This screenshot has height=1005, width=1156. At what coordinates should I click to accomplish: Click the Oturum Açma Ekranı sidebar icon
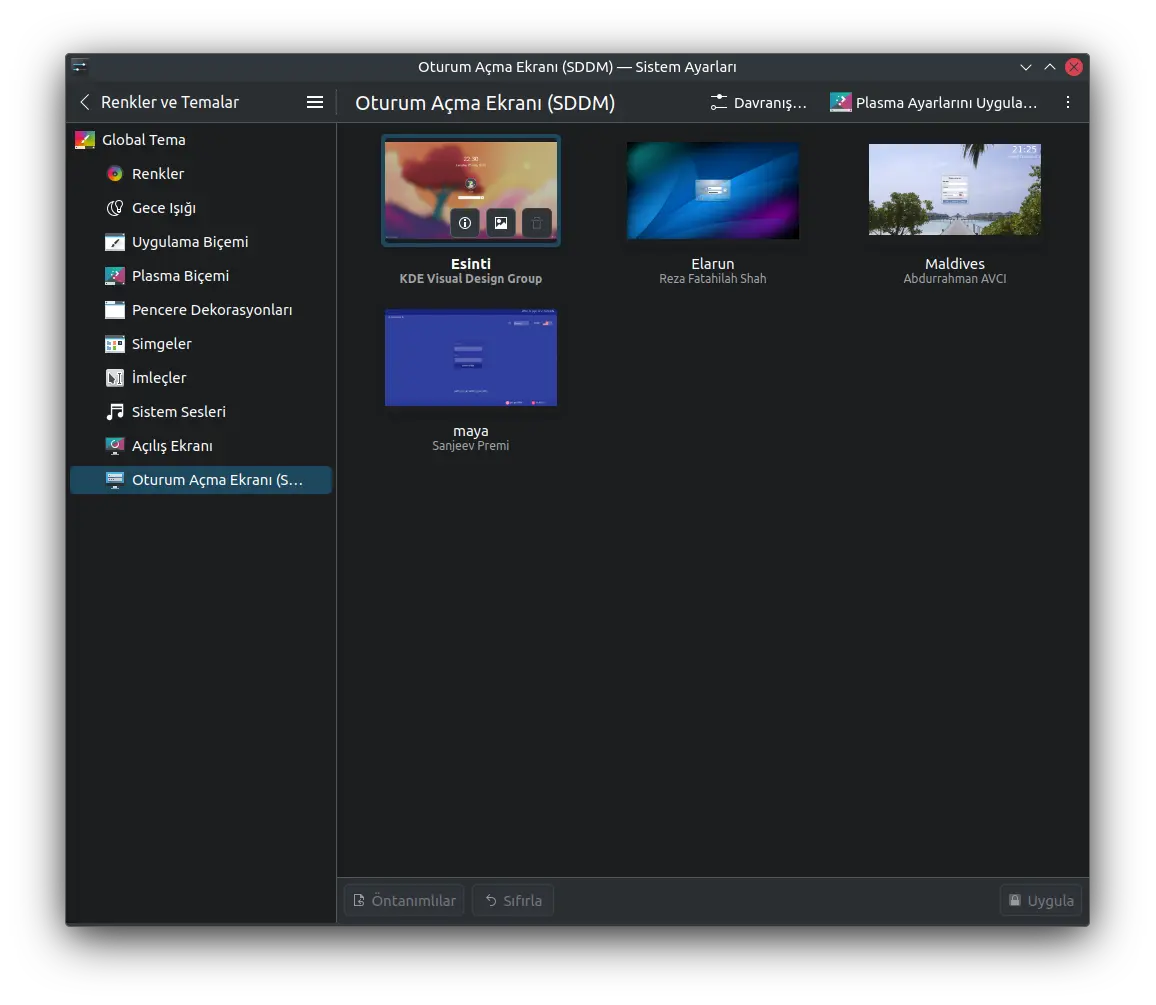point(114,479)
